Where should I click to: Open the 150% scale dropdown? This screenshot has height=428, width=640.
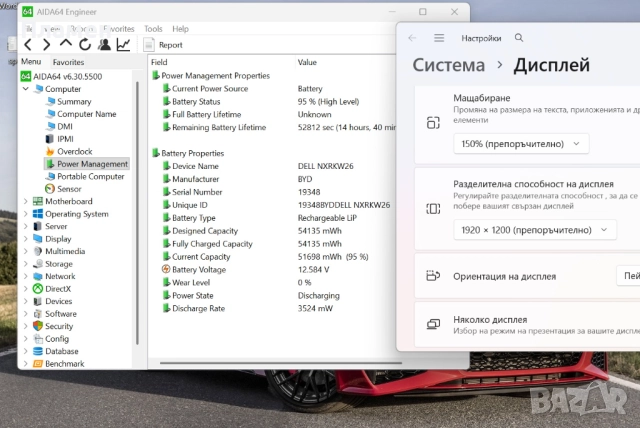point(520,143)
